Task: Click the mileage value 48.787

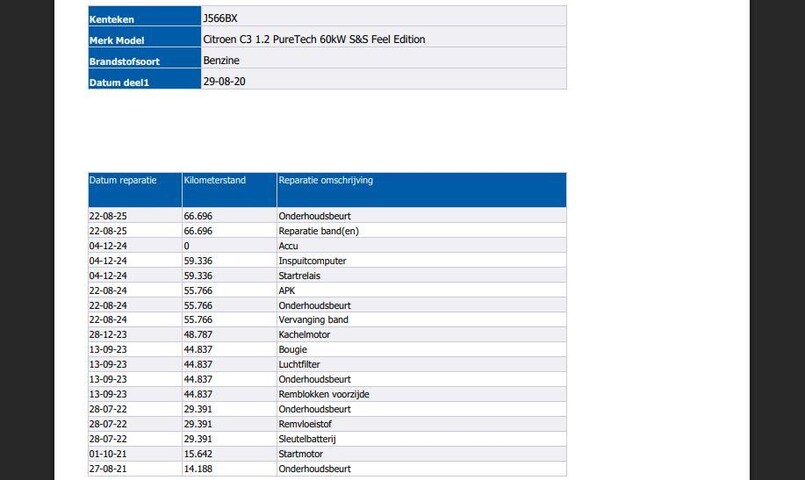Action: pos(198,335)
